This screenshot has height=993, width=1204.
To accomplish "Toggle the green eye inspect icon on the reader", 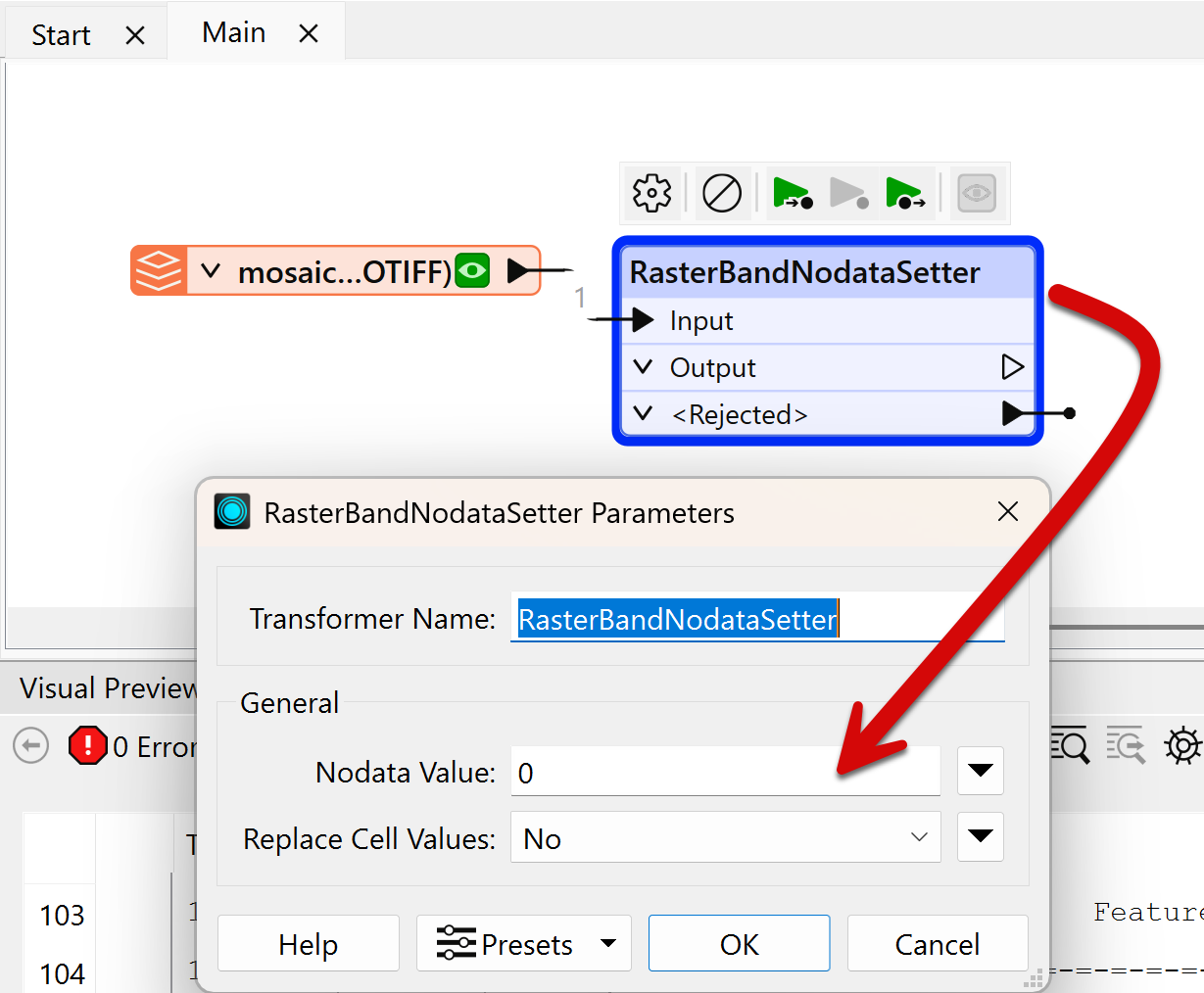I will [x=472, y=270].
